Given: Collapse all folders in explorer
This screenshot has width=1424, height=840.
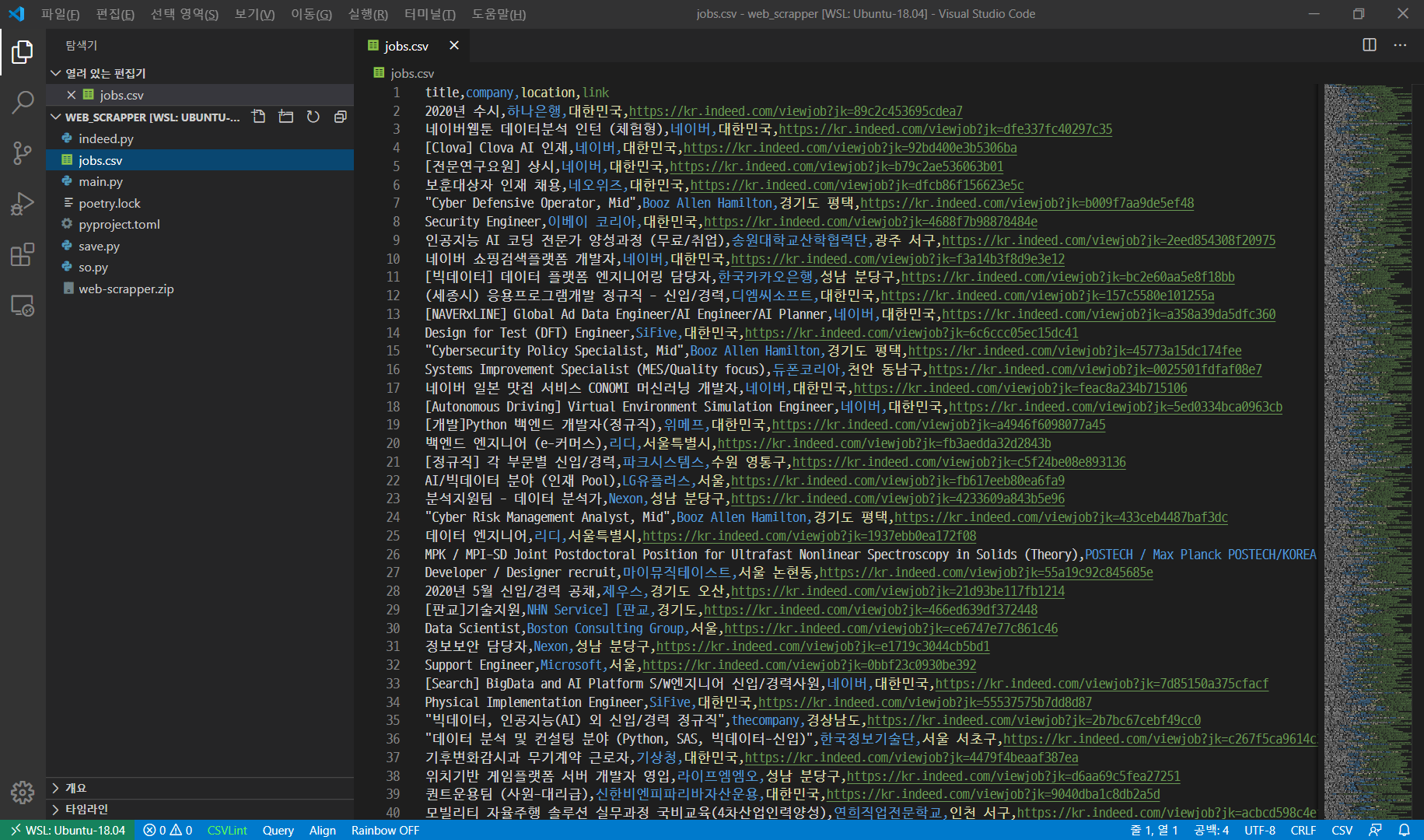Looking at the screenshot, I should (340, 117).
